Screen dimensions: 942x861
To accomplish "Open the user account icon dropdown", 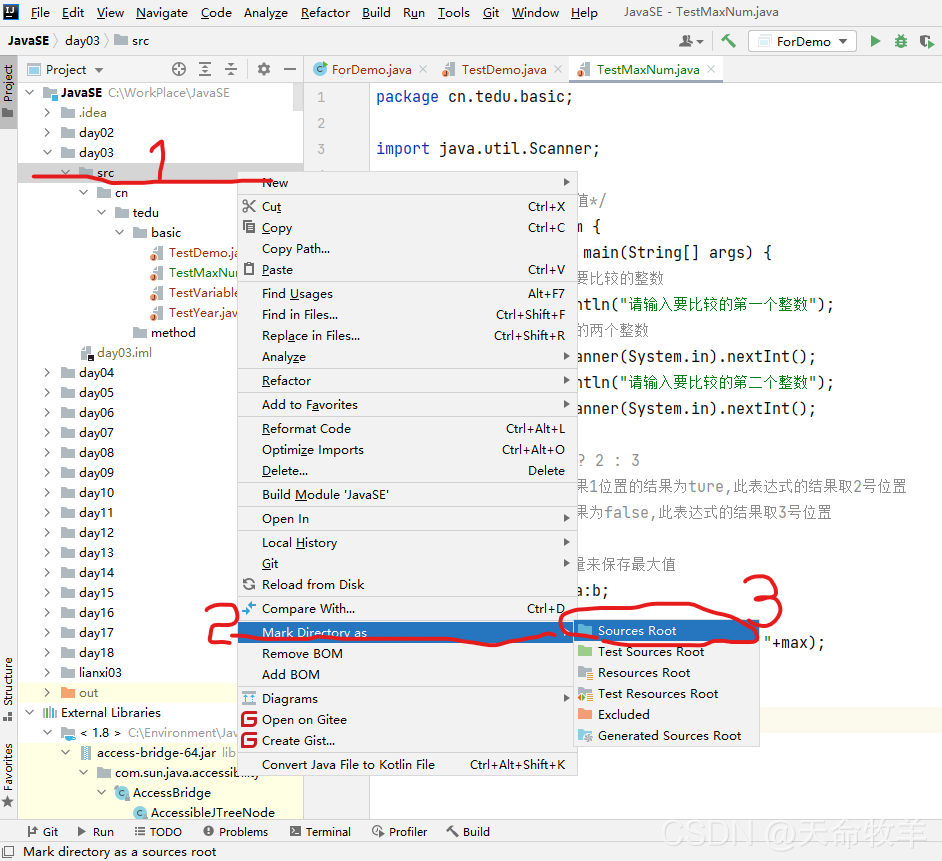I will coord(691,41).
